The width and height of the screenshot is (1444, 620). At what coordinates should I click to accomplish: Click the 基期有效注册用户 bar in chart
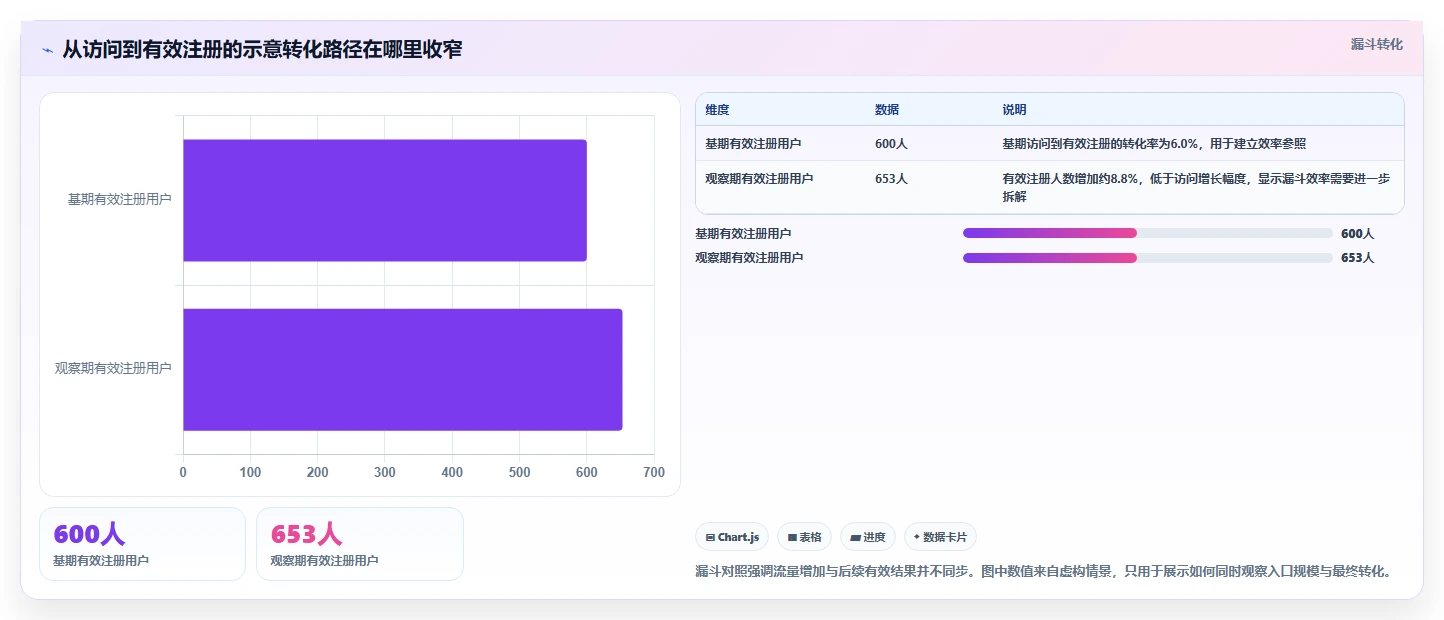pyautogui.click(x=385, y=200)
